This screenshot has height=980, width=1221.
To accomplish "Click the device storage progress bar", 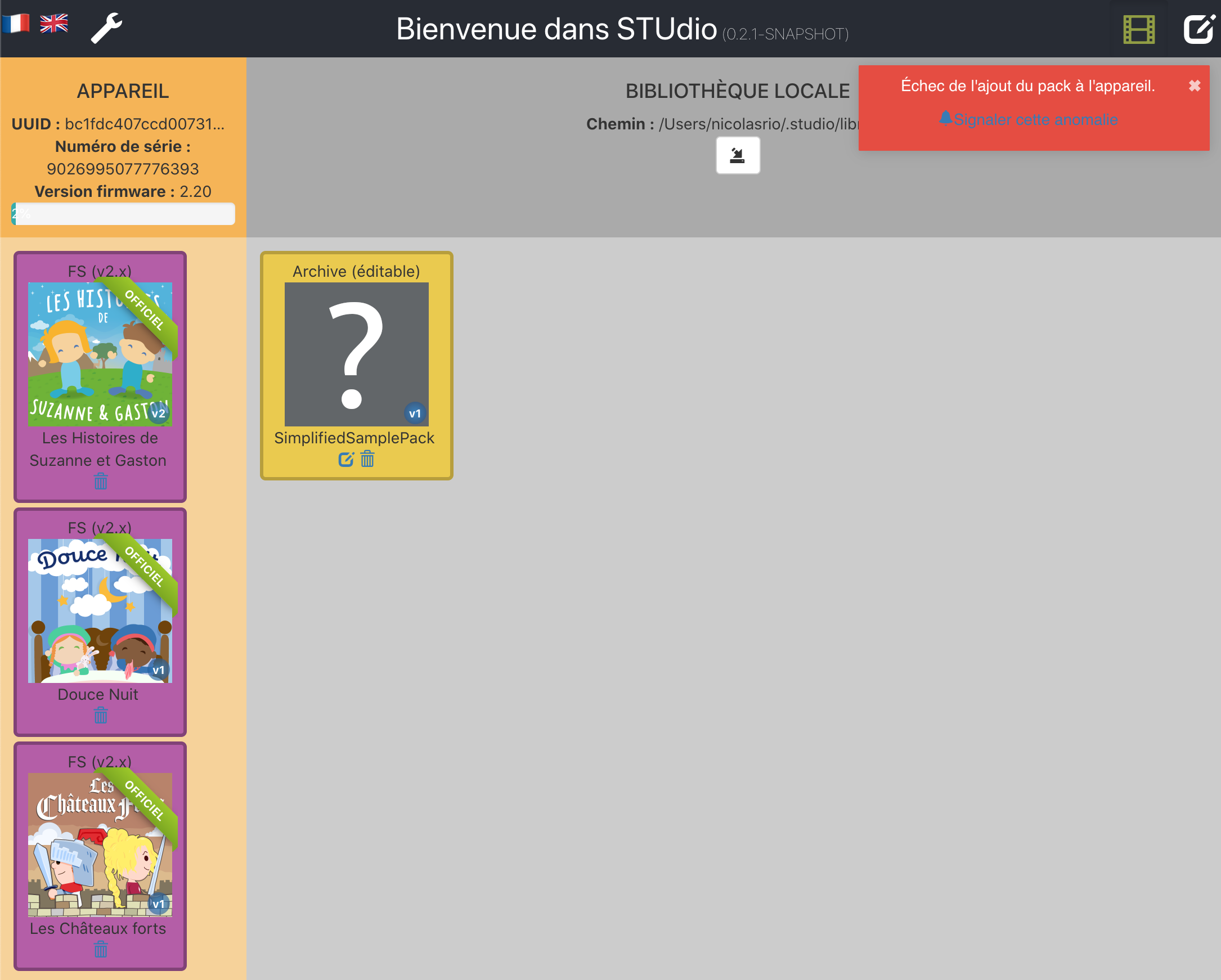I will [122, 214].
